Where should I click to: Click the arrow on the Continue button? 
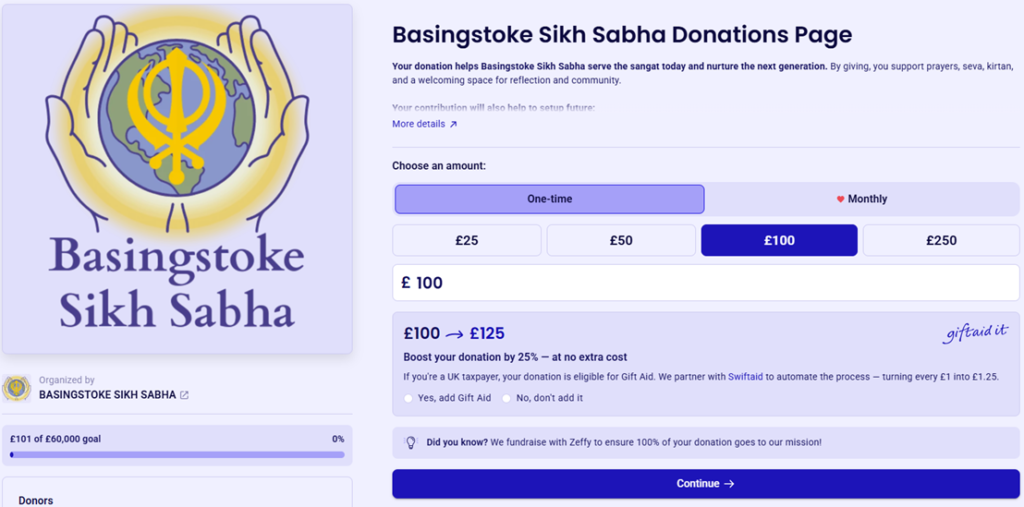(729, 484)
